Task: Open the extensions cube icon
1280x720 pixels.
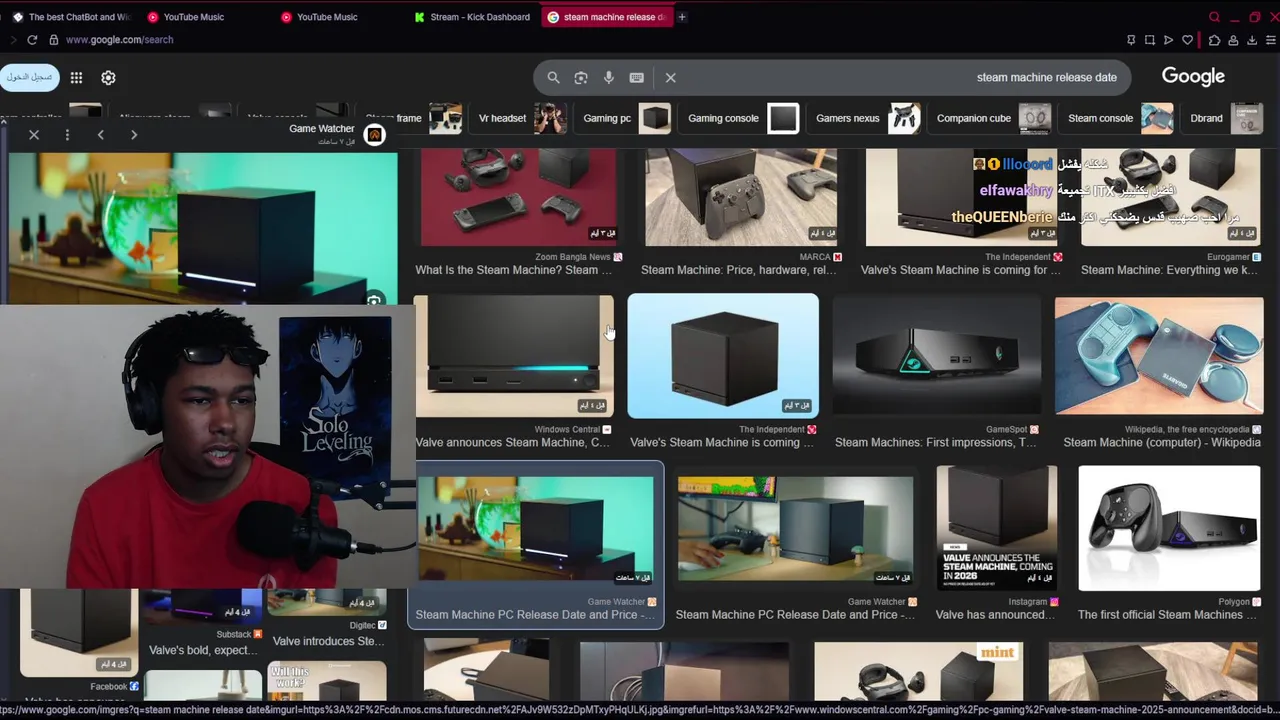Action: [x=1214, y=40]
